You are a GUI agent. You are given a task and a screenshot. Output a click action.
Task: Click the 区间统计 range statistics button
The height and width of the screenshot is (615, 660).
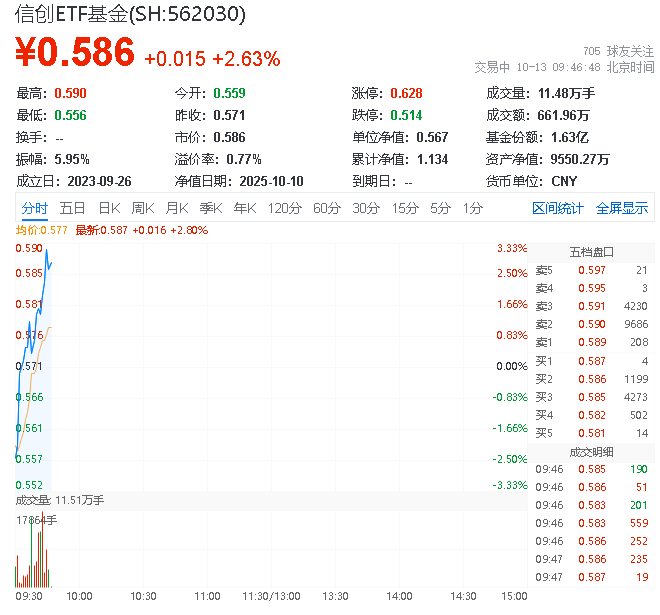pos(558,208)
